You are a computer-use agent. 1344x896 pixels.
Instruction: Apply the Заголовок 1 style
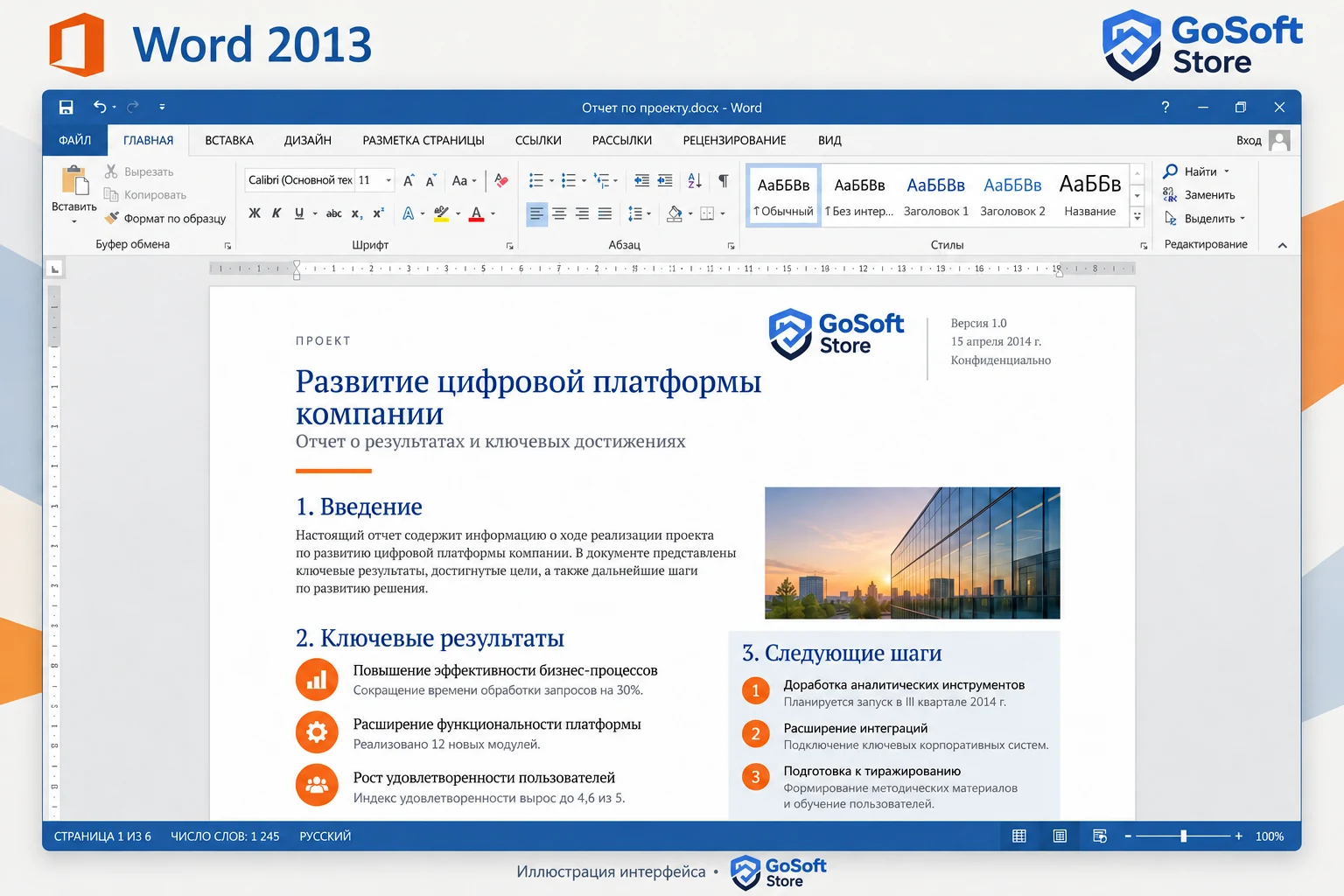pyautogui.click(x=936, y=197)
